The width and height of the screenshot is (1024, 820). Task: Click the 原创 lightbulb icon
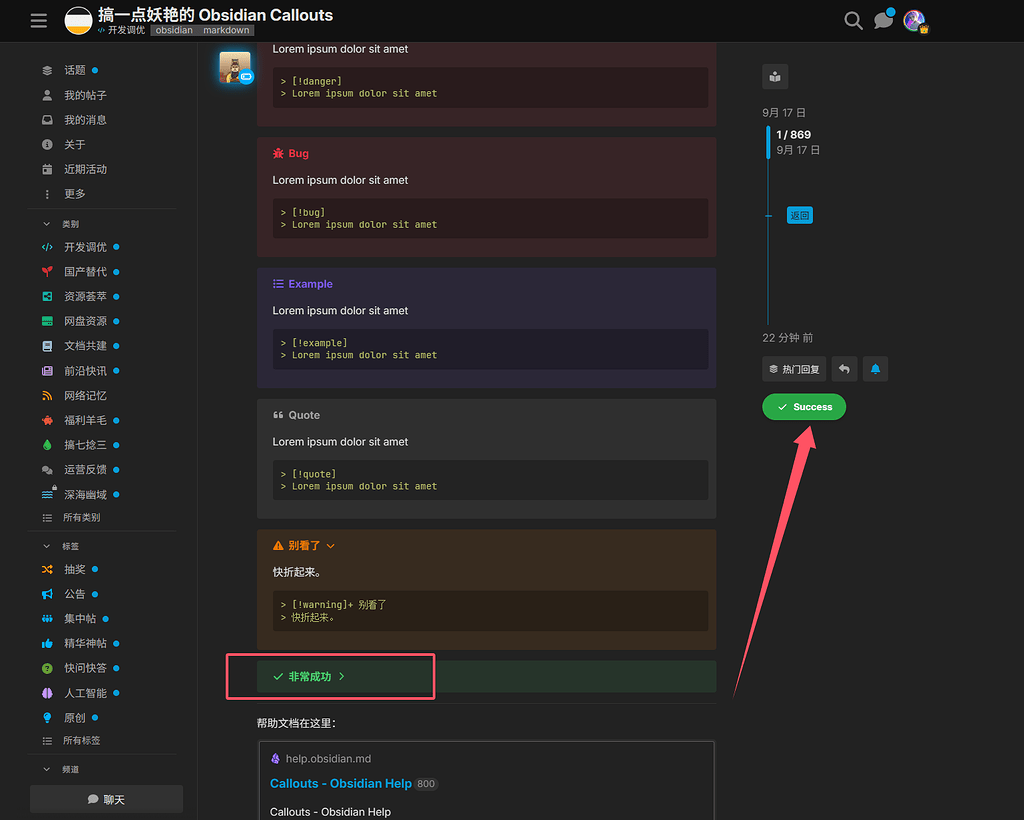point(47,718)
